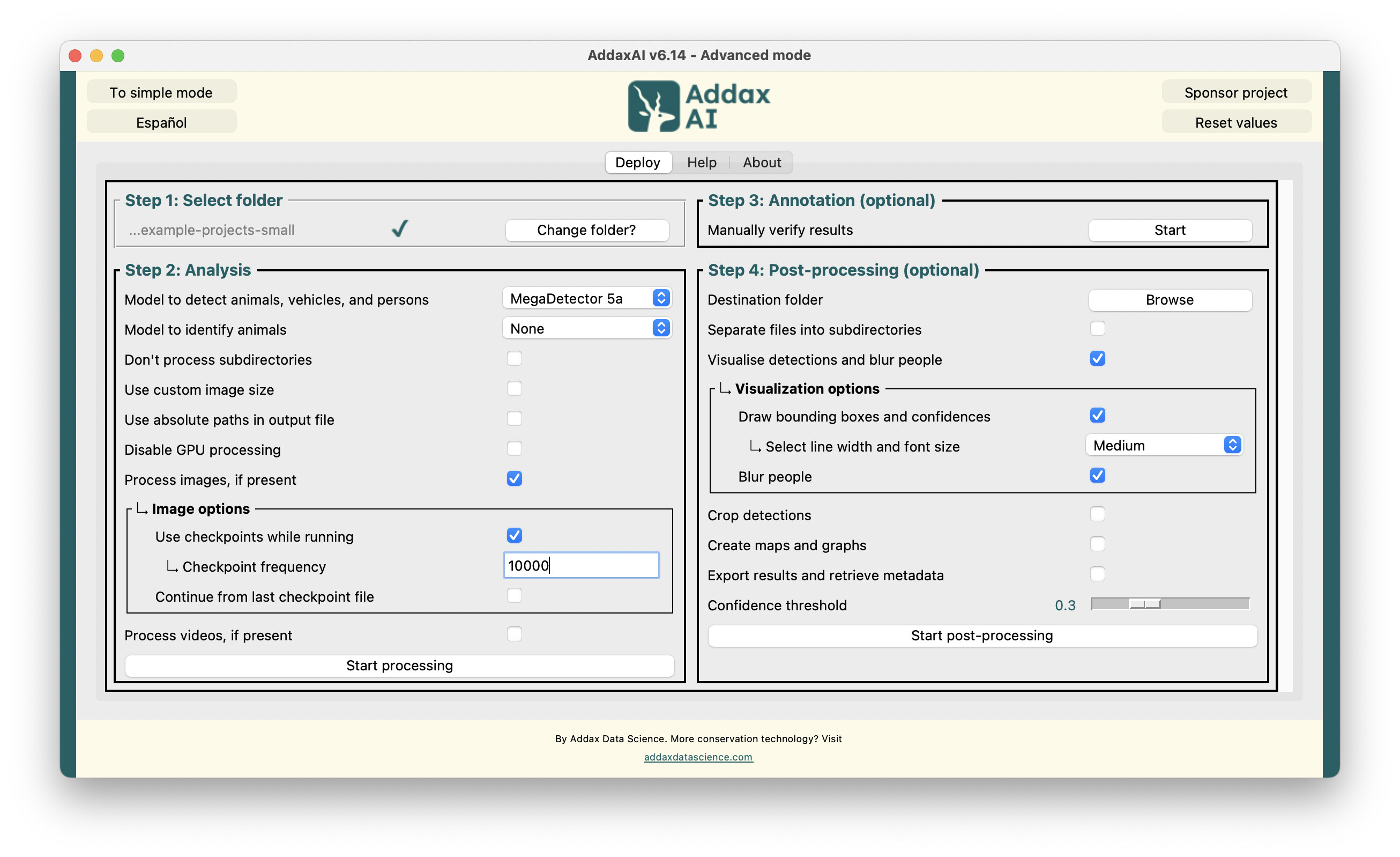
Task: Enable Use absolute paths in output file
Action: coord(514,419)
